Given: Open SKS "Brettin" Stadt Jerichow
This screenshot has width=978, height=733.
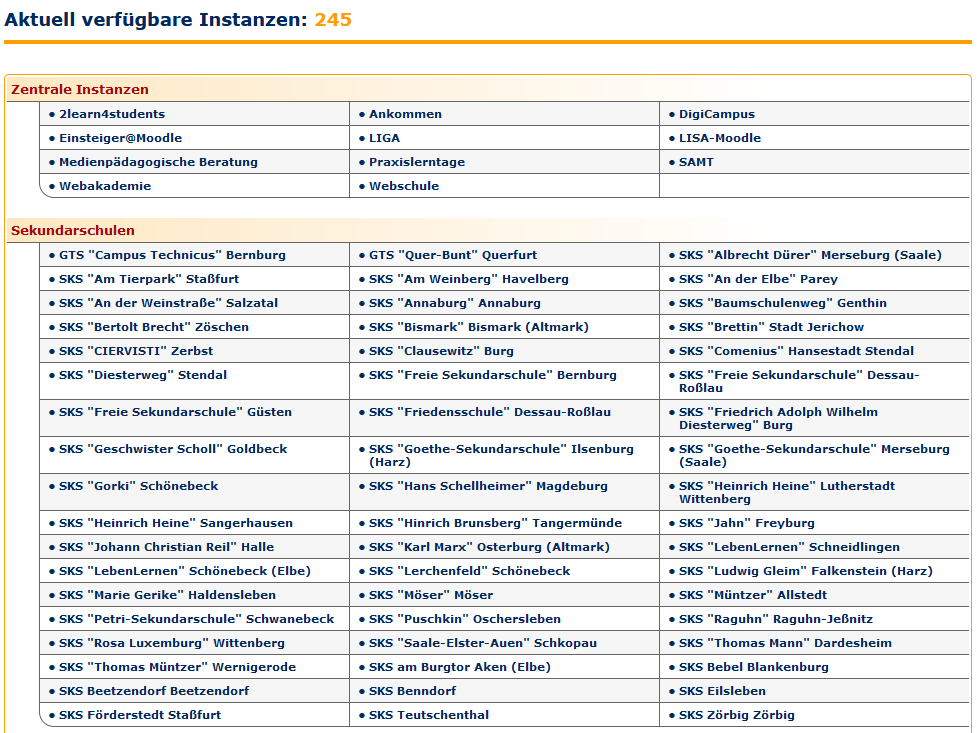Looking at the screenshot, I should click(771, 327).
